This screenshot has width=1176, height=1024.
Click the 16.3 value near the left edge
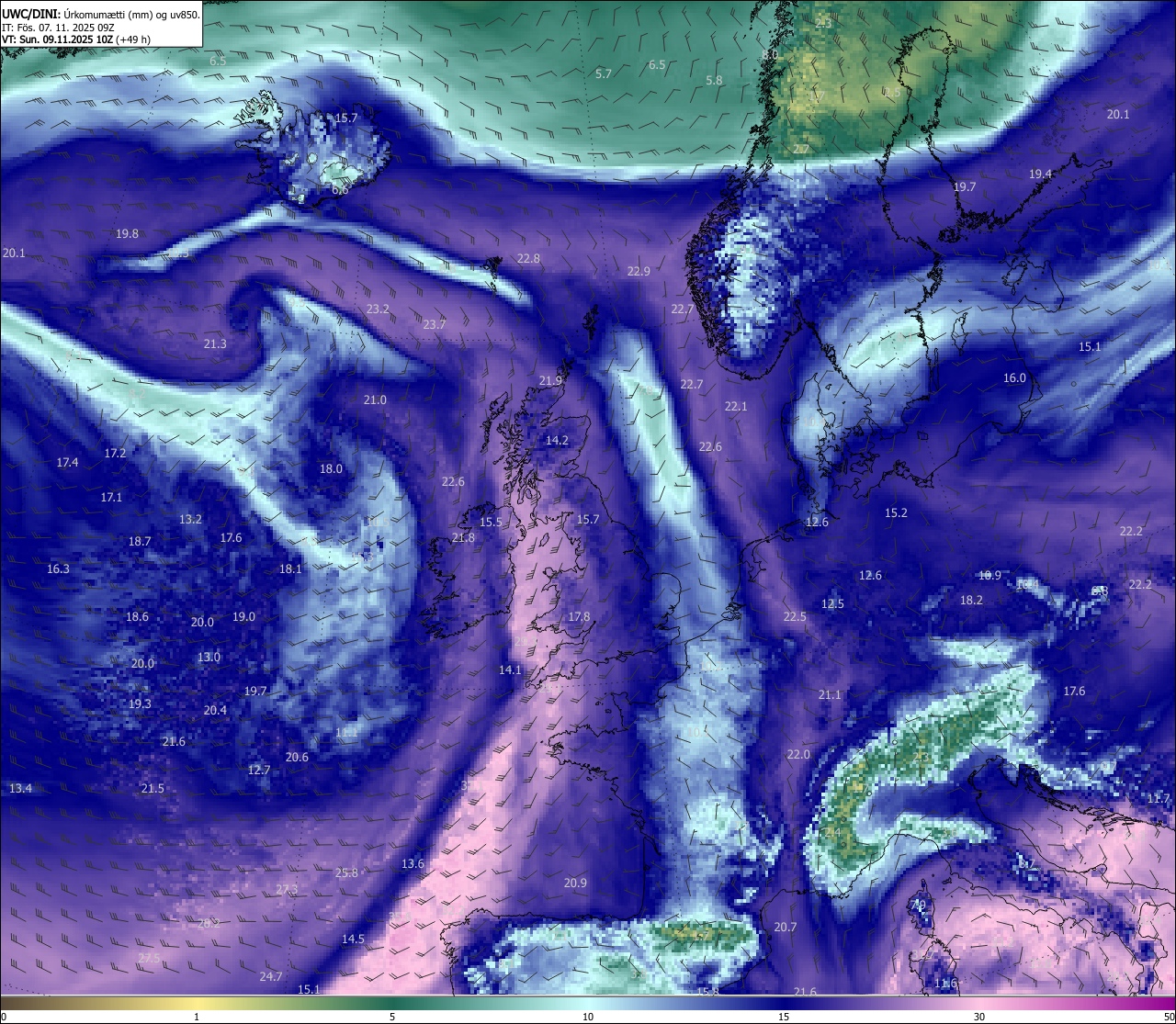pos(58,569)
